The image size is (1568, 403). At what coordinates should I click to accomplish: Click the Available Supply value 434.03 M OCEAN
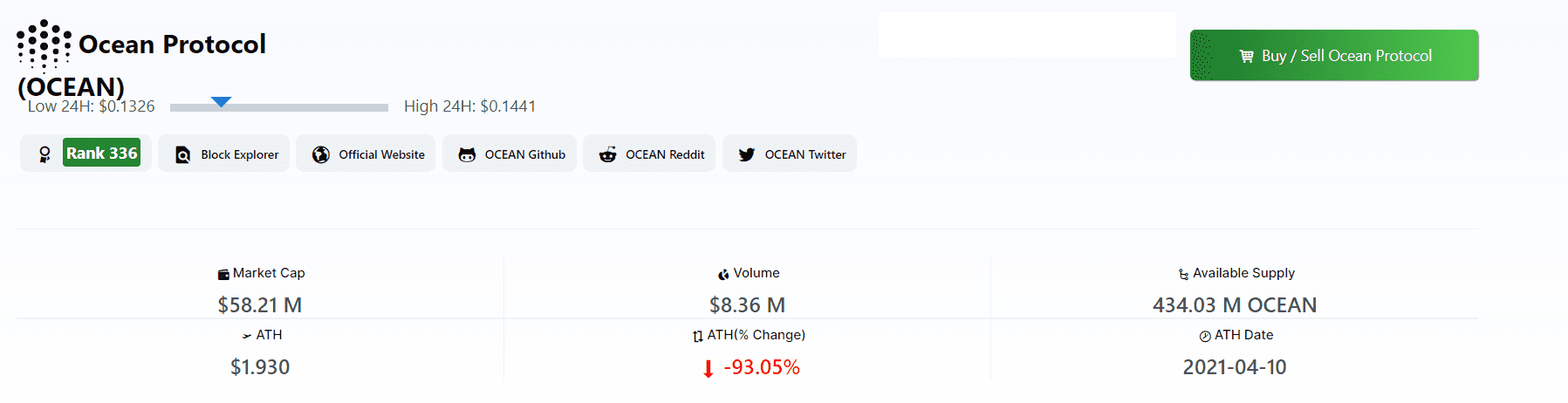click(1235, 305)
